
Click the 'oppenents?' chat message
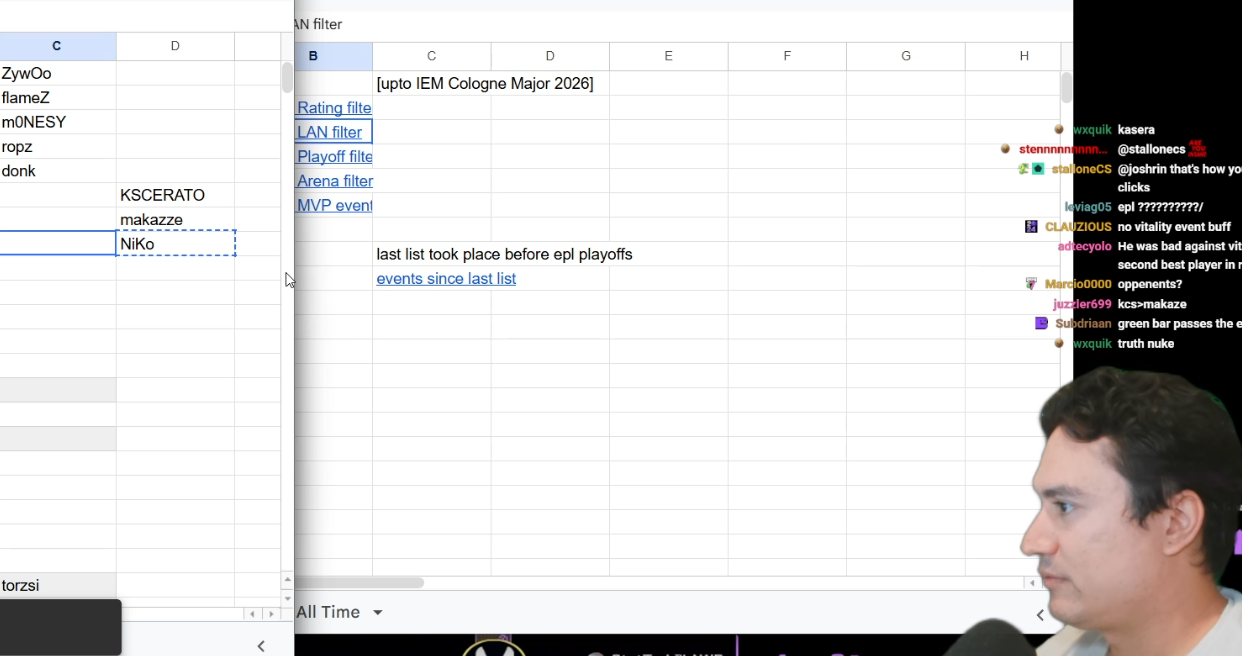[x=1150, y=284]
